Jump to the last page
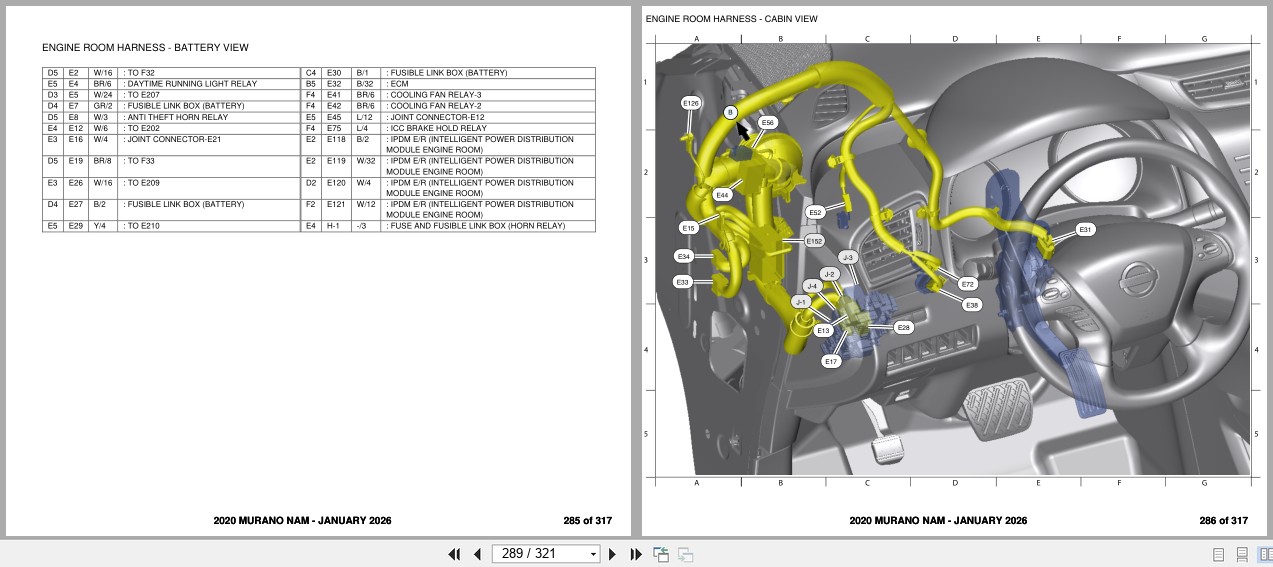The height and width of the screenshot is (567, 1273). point(635,554)
